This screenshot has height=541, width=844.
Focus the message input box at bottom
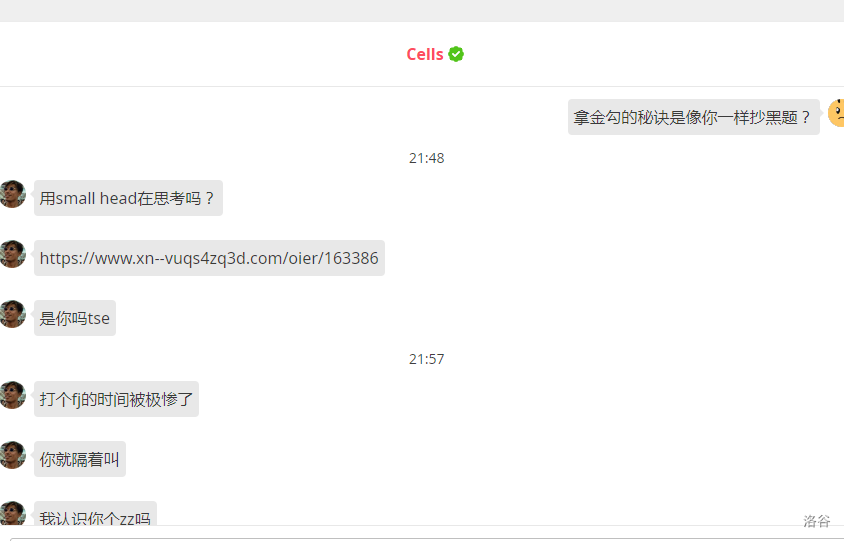425,538
